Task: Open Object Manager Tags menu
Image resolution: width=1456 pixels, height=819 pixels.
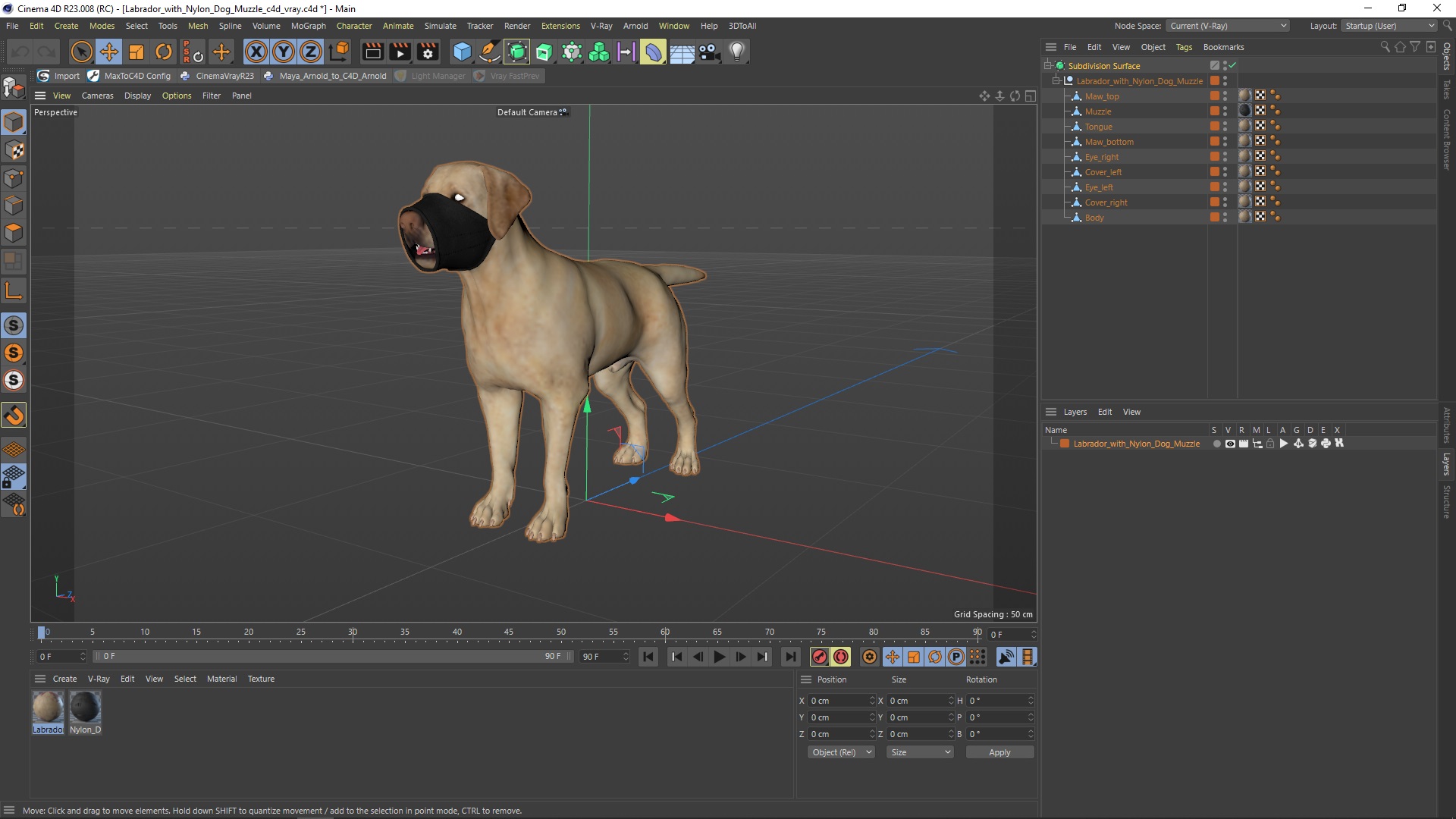Action: 1184,47
